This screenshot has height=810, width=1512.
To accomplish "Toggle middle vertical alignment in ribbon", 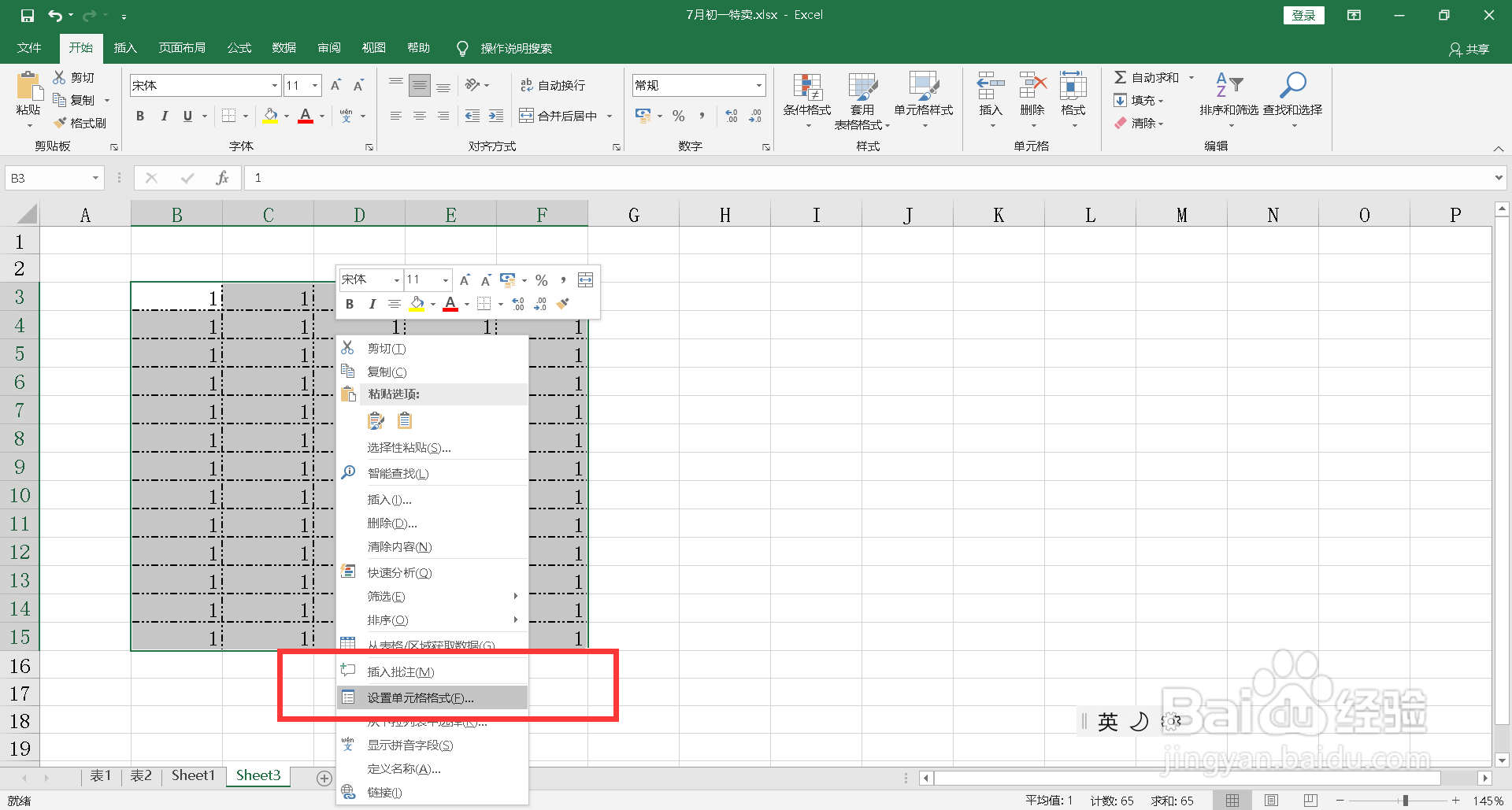I will (x=420, y=85).
